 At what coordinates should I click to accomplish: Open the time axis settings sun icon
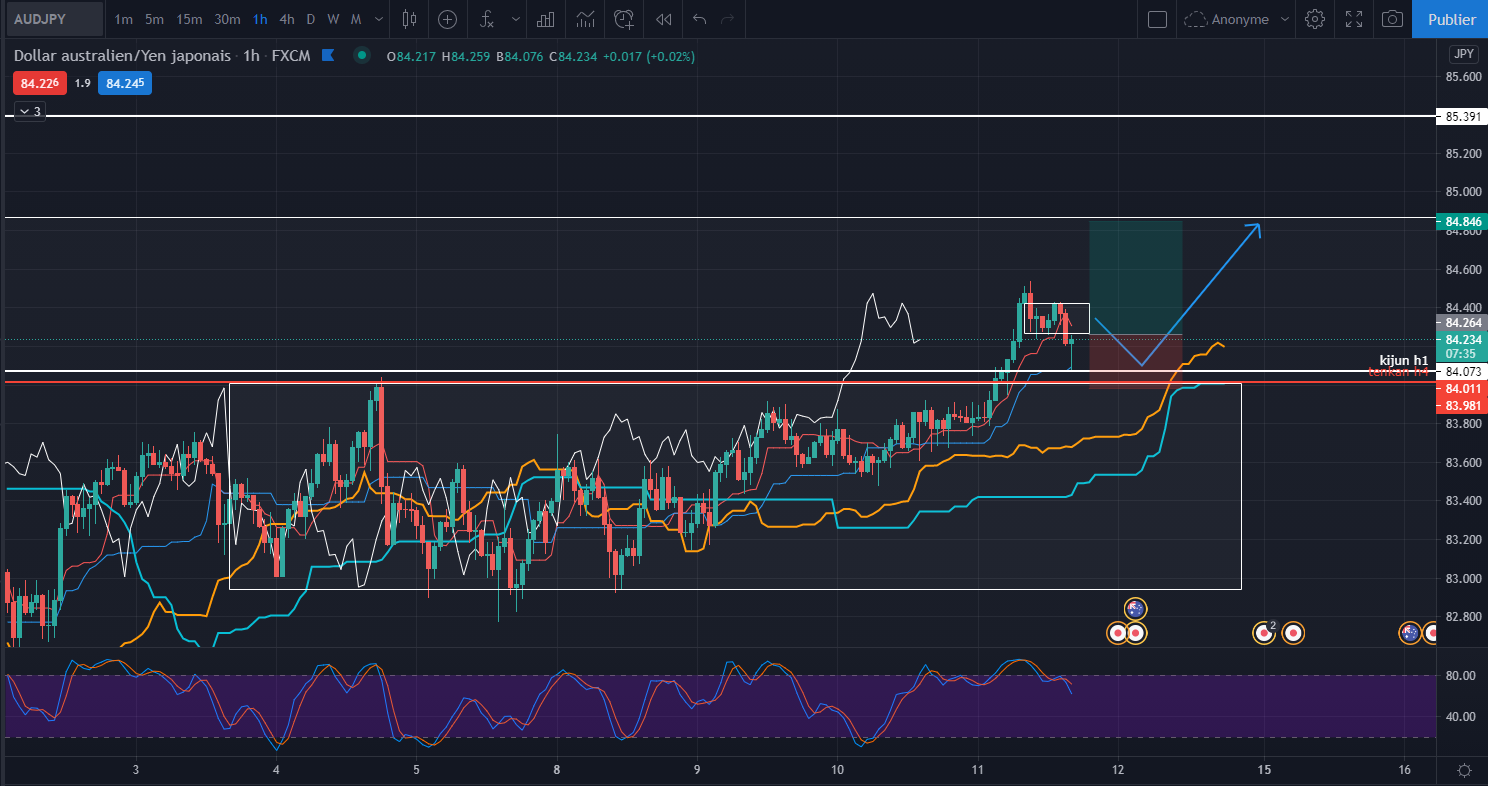[1464, 770]
